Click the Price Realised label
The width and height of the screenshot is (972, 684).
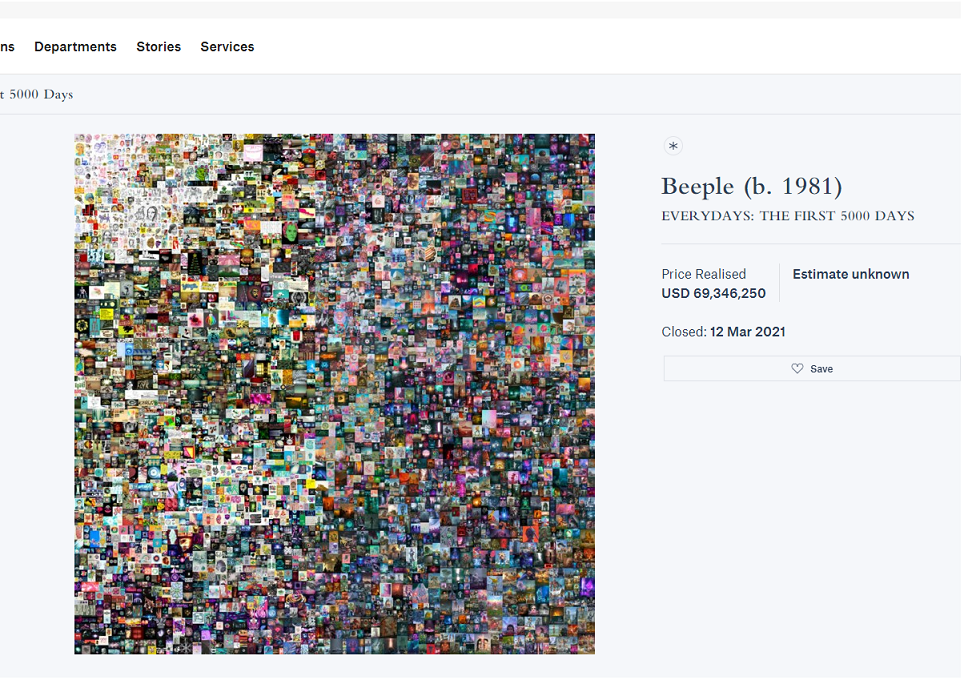[x=704, y=274]
